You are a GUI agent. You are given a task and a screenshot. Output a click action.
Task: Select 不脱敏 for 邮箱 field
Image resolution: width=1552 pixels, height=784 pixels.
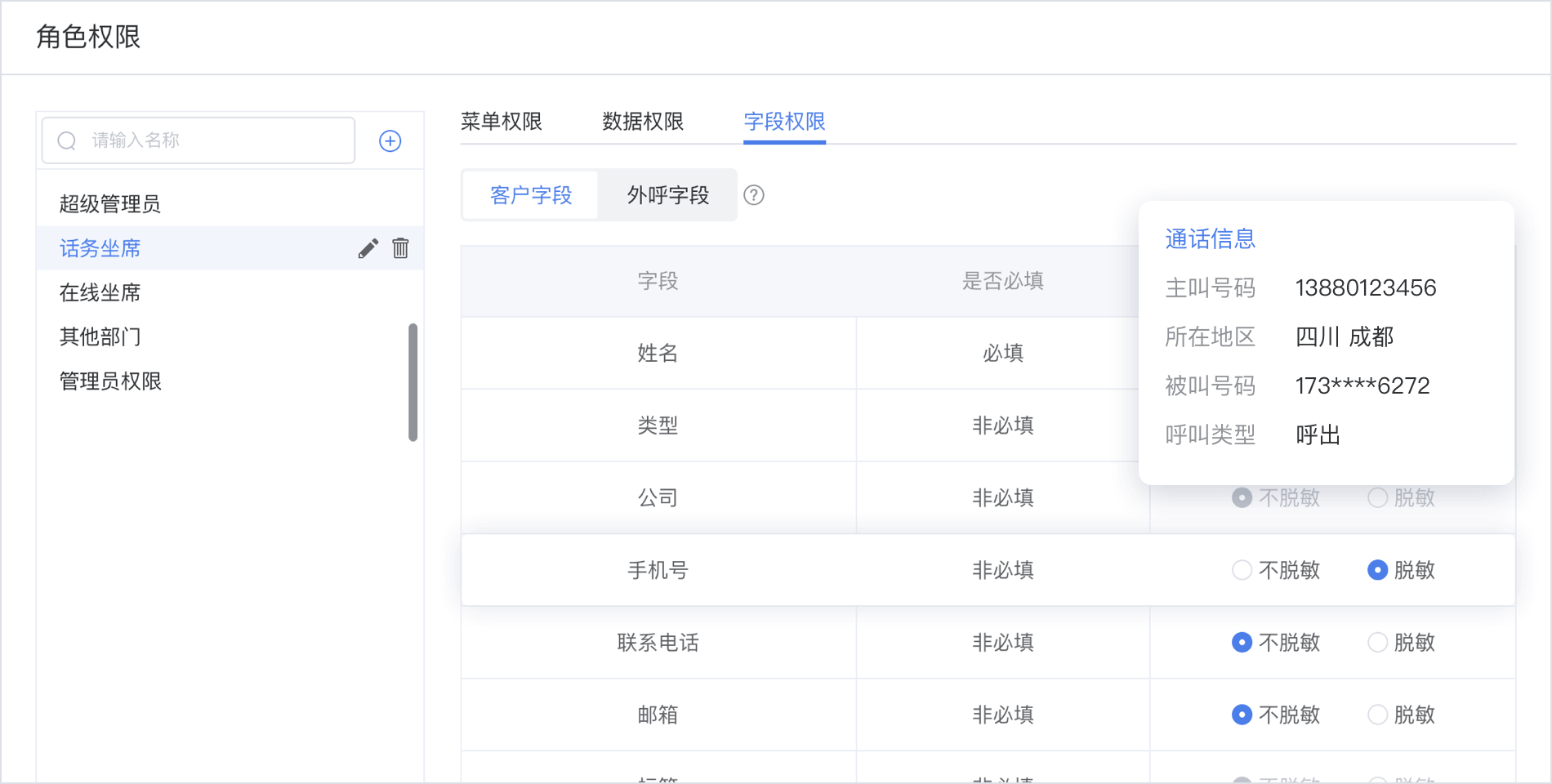1242,715
